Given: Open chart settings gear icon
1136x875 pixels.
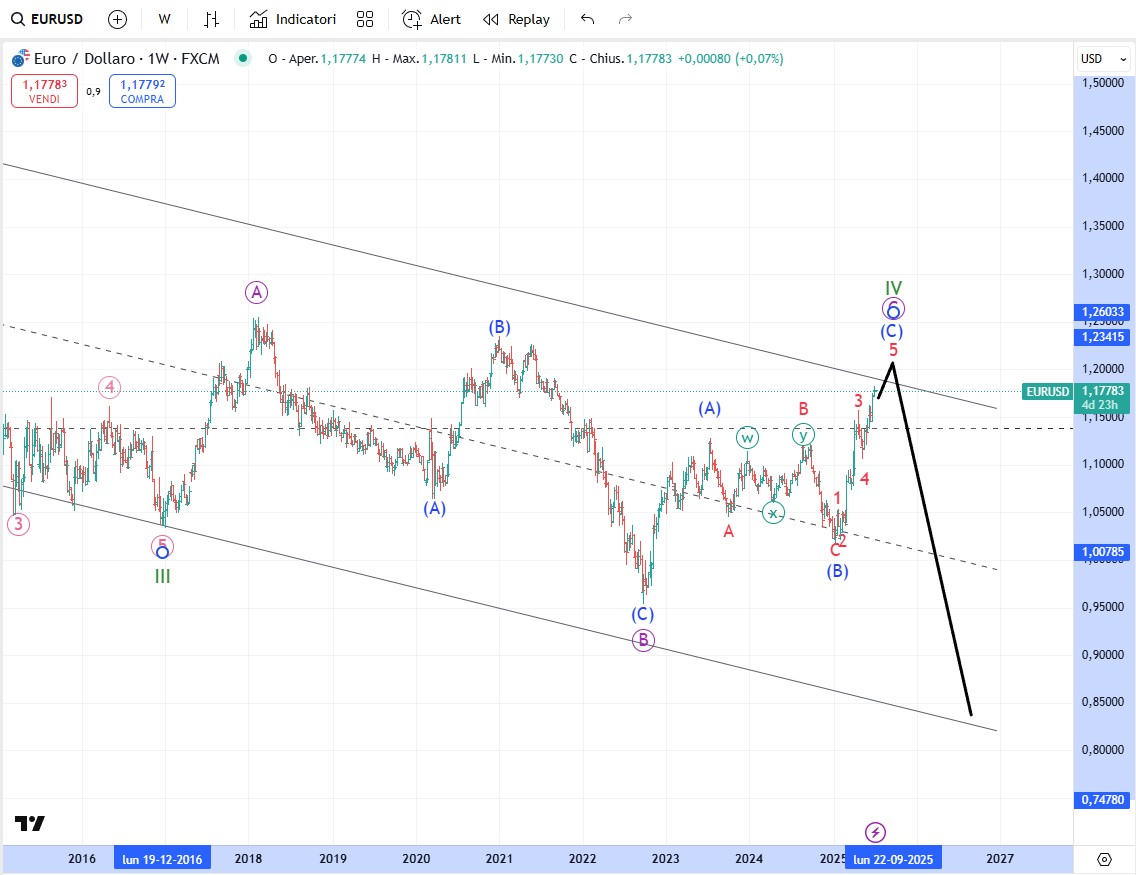Looking at the screenshot, I should 1104,859.
